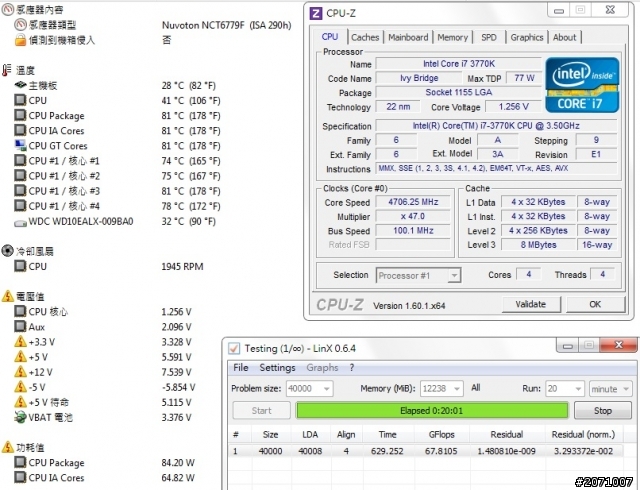The height and width of the screenshot is (490, 640).
Task: Click the power consumption section warning icon
Action: pos(8,447)
